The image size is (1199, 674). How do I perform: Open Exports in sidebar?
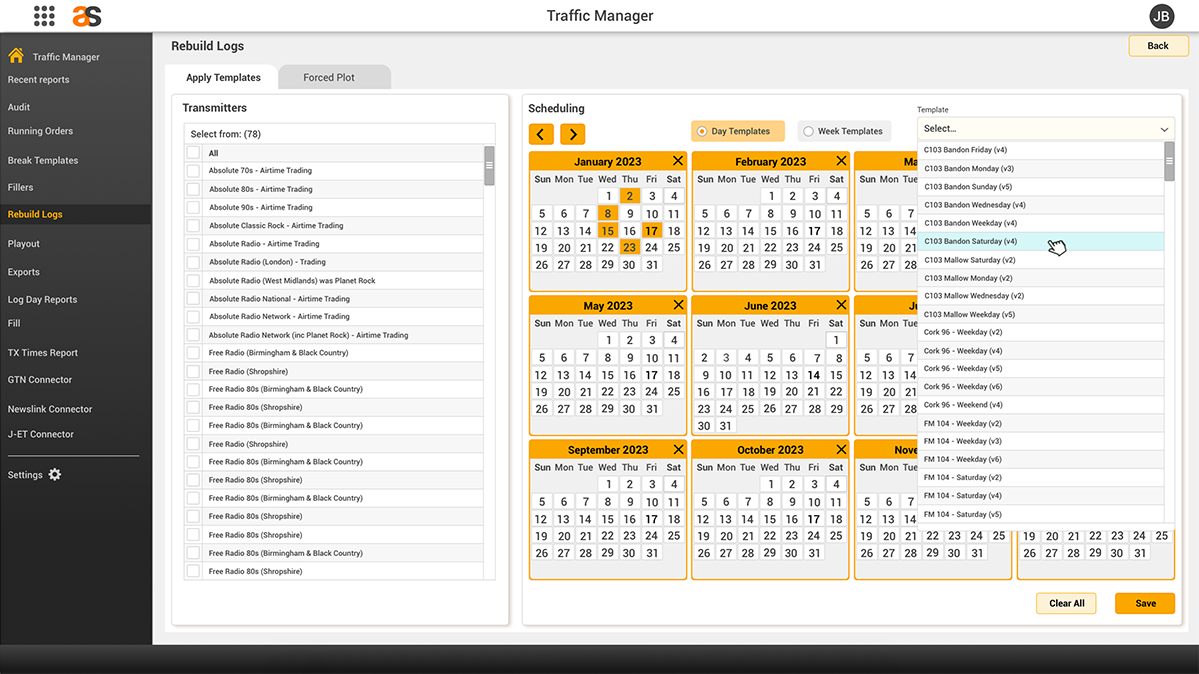pyautogui.click(x=24, y=272)
